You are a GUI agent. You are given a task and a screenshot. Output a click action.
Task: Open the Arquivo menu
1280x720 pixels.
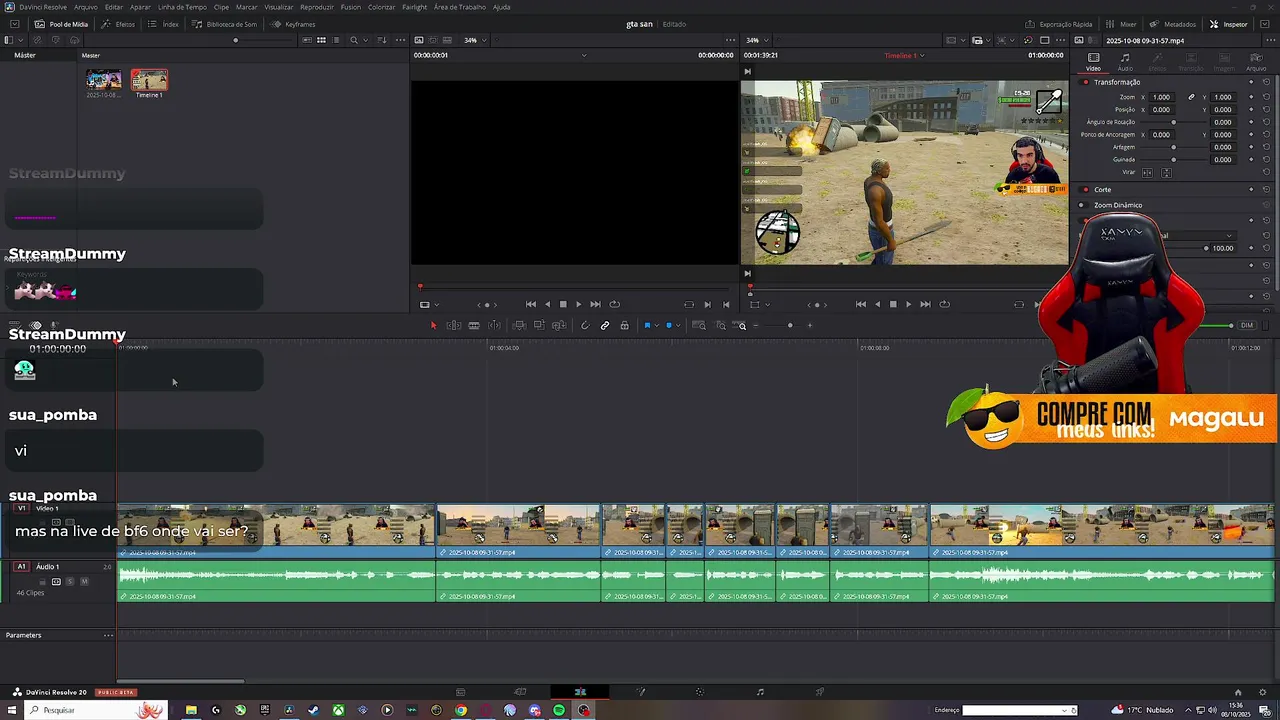pyautogui.click(x=86, y=7)
